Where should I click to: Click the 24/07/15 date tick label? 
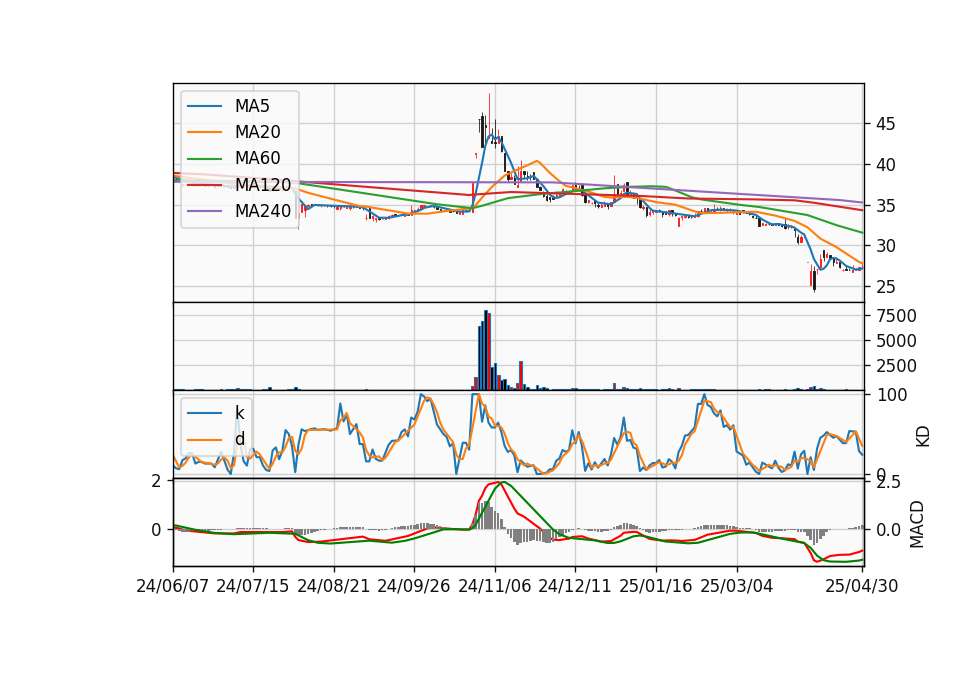(253, 586)
